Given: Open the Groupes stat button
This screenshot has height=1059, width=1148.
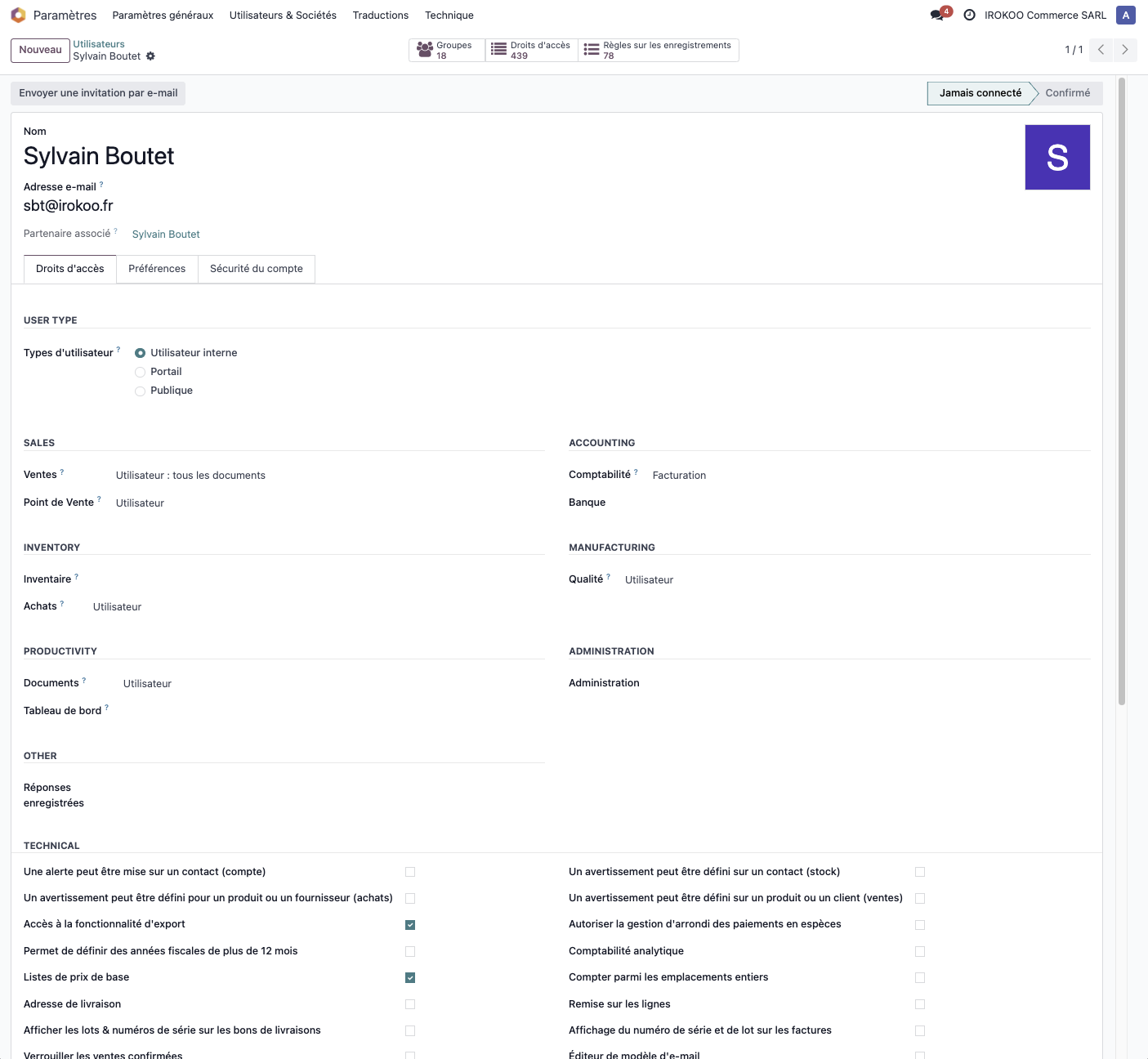Looking at the screenshot, I should click(x=447, y=50).
